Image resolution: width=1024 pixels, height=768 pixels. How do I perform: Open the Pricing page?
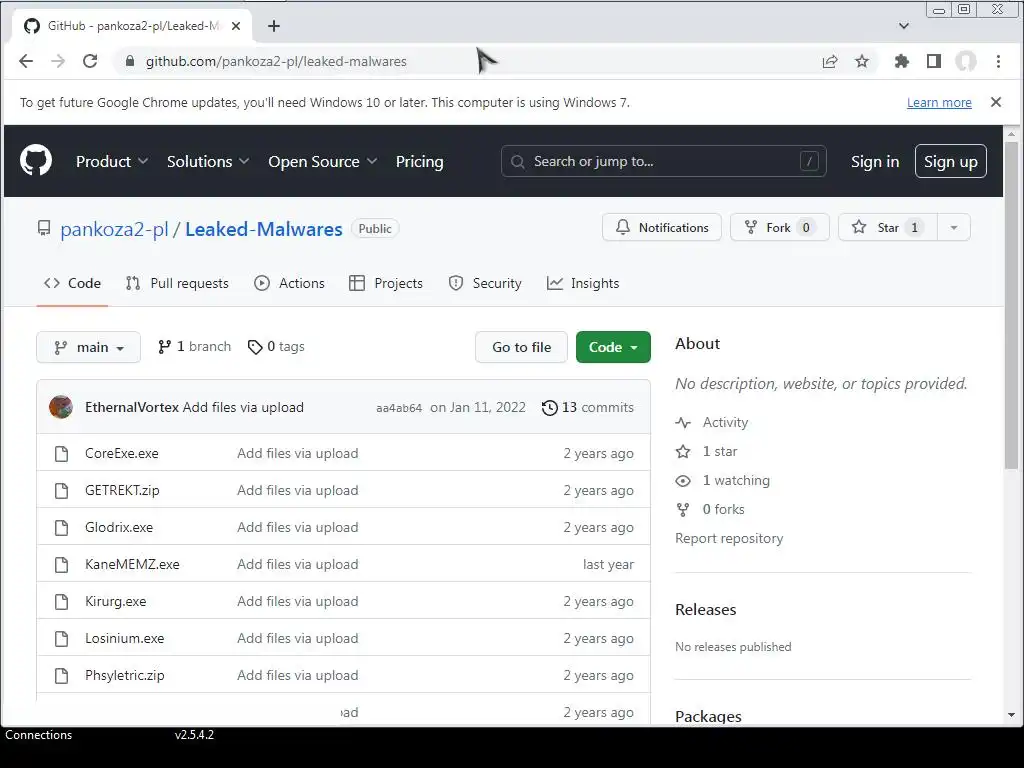pyautogui.click(x=419, y=161)
